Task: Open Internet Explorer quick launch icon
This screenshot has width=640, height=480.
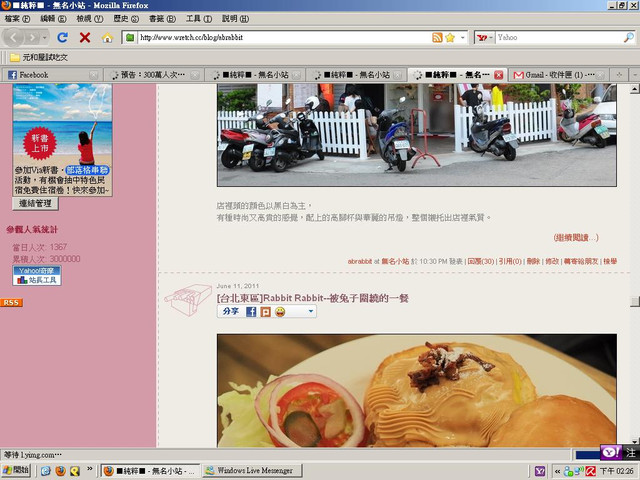Action: [x=46, y=471]
